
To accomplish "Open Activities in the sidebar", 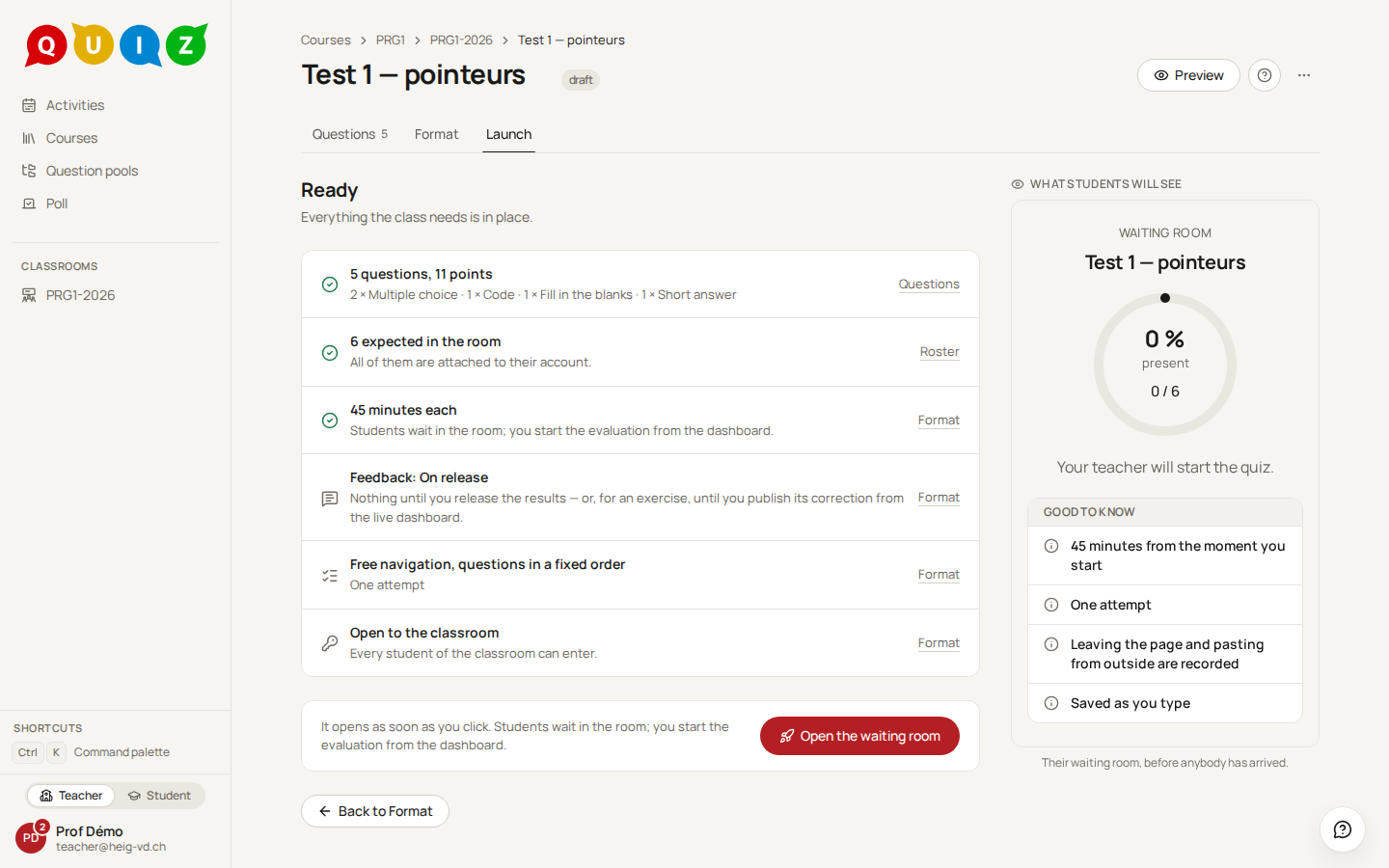I will [75, 105].
